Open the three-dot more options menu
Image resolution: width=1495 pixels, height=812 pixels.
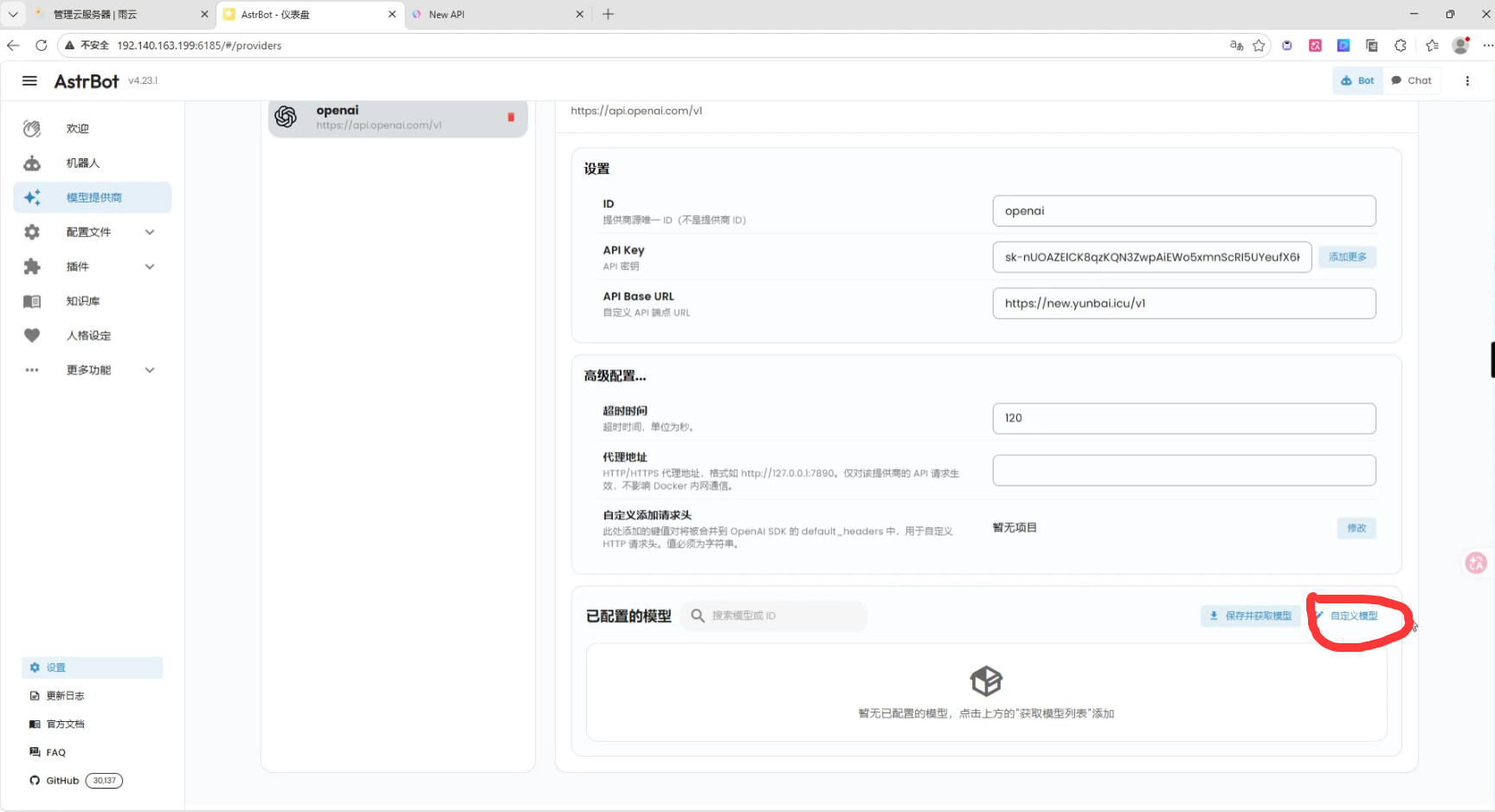[1466, 81]
